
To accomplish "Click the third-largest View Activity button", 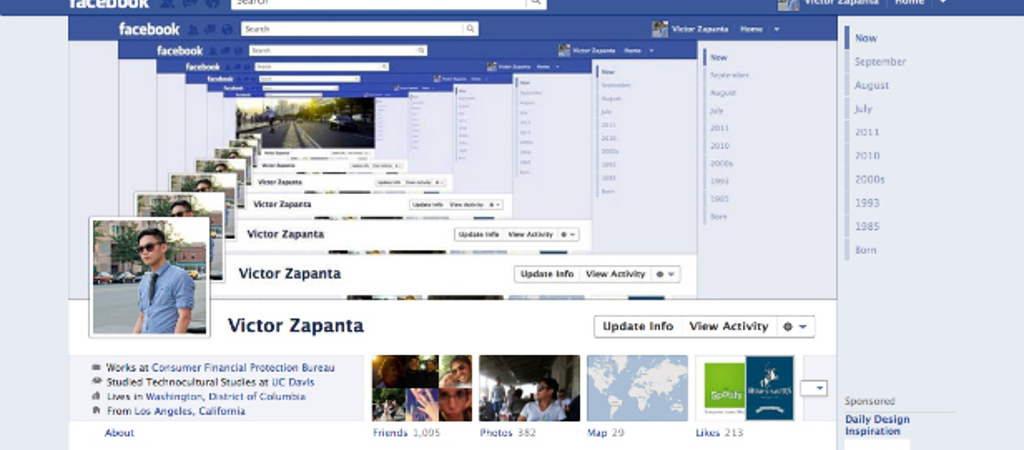I will click(530, 234).
